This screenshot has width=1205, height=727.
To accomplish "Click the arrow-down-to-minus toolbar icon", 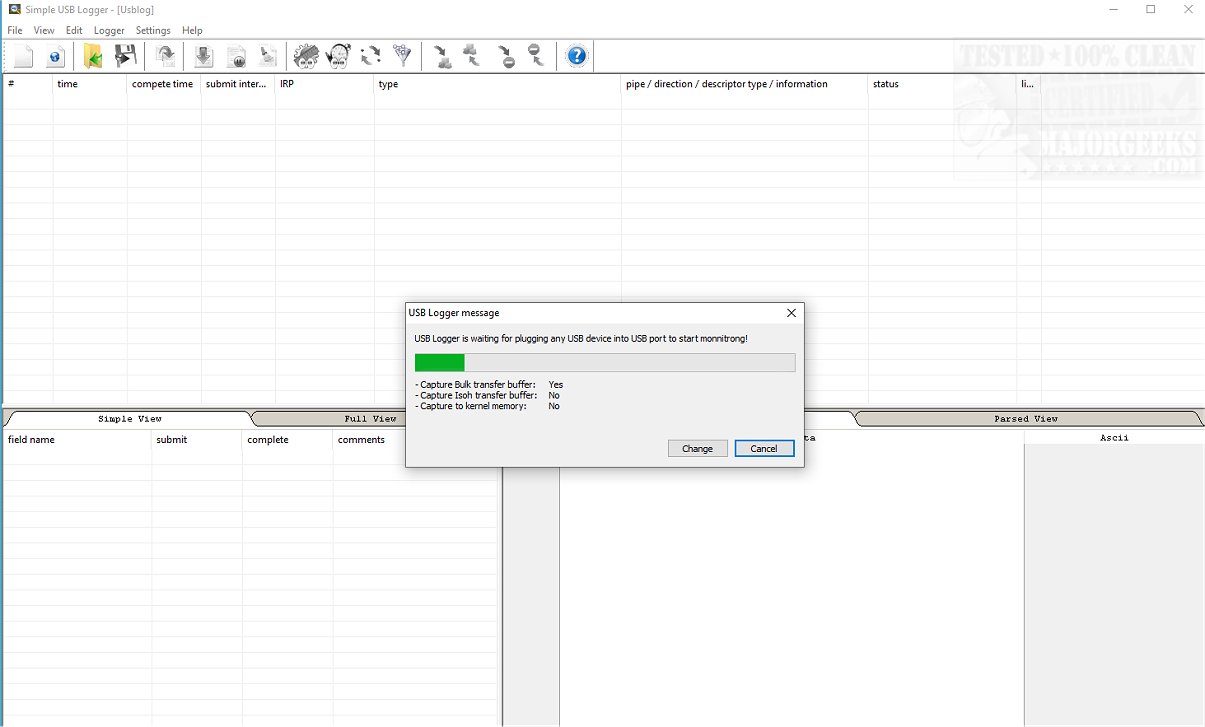I will click(x=506, y=56).
